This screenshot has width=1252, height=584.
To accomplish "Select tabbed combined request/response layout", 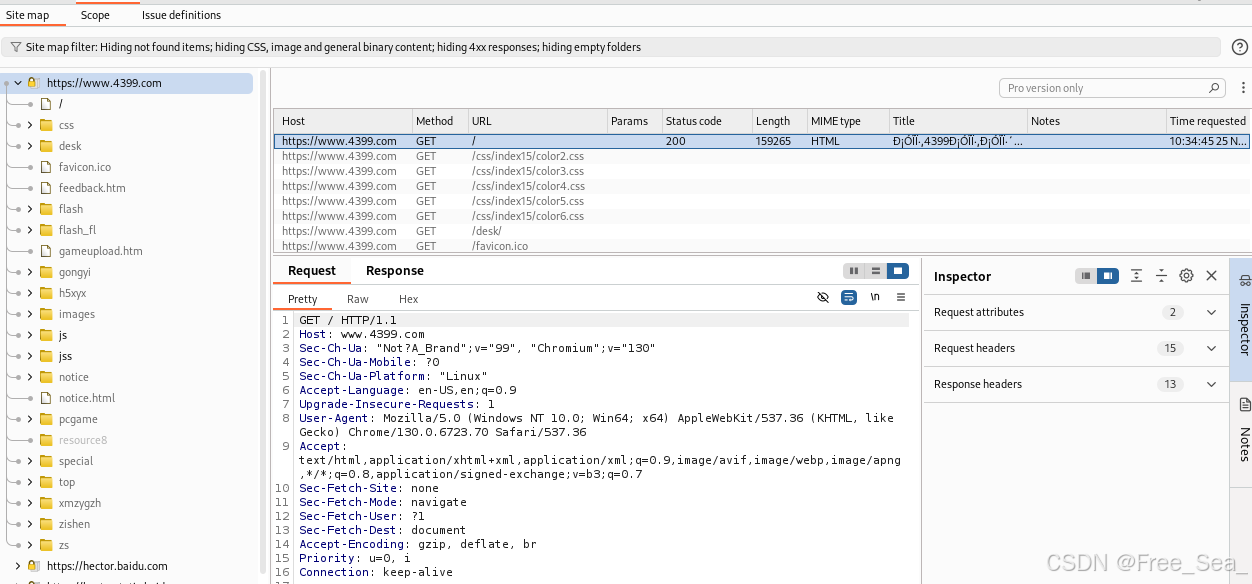I will coord(898,271).
